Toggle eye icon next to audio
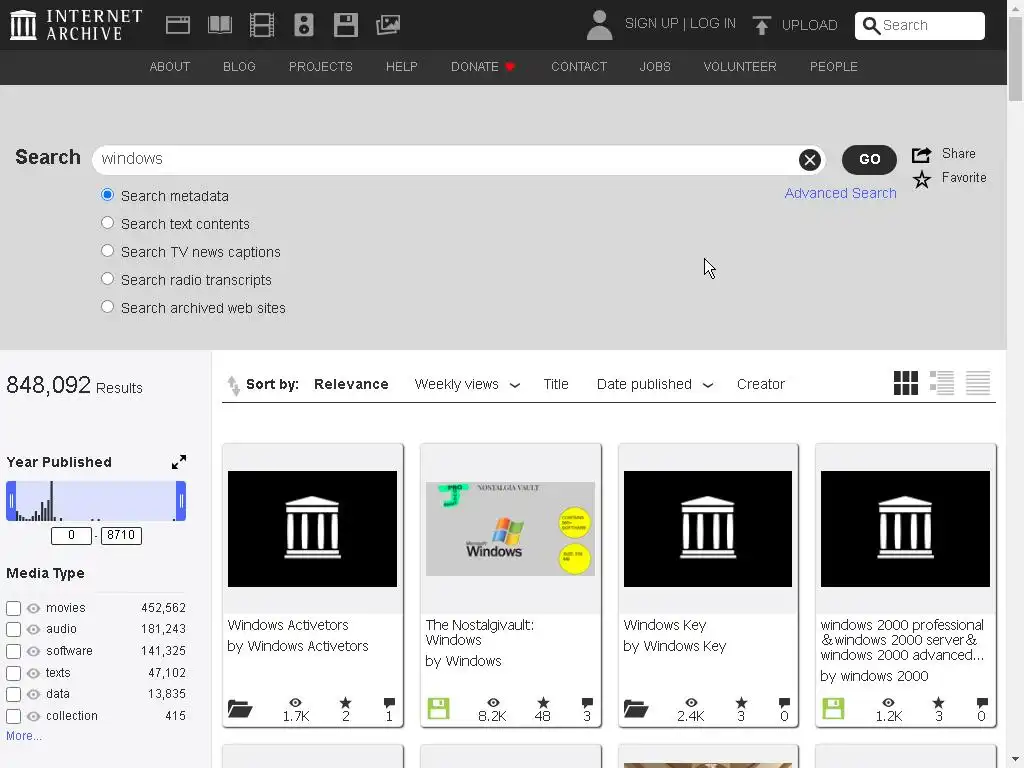Image resolution: width=1024 pixels, height=768 pixels. point(33,630)
